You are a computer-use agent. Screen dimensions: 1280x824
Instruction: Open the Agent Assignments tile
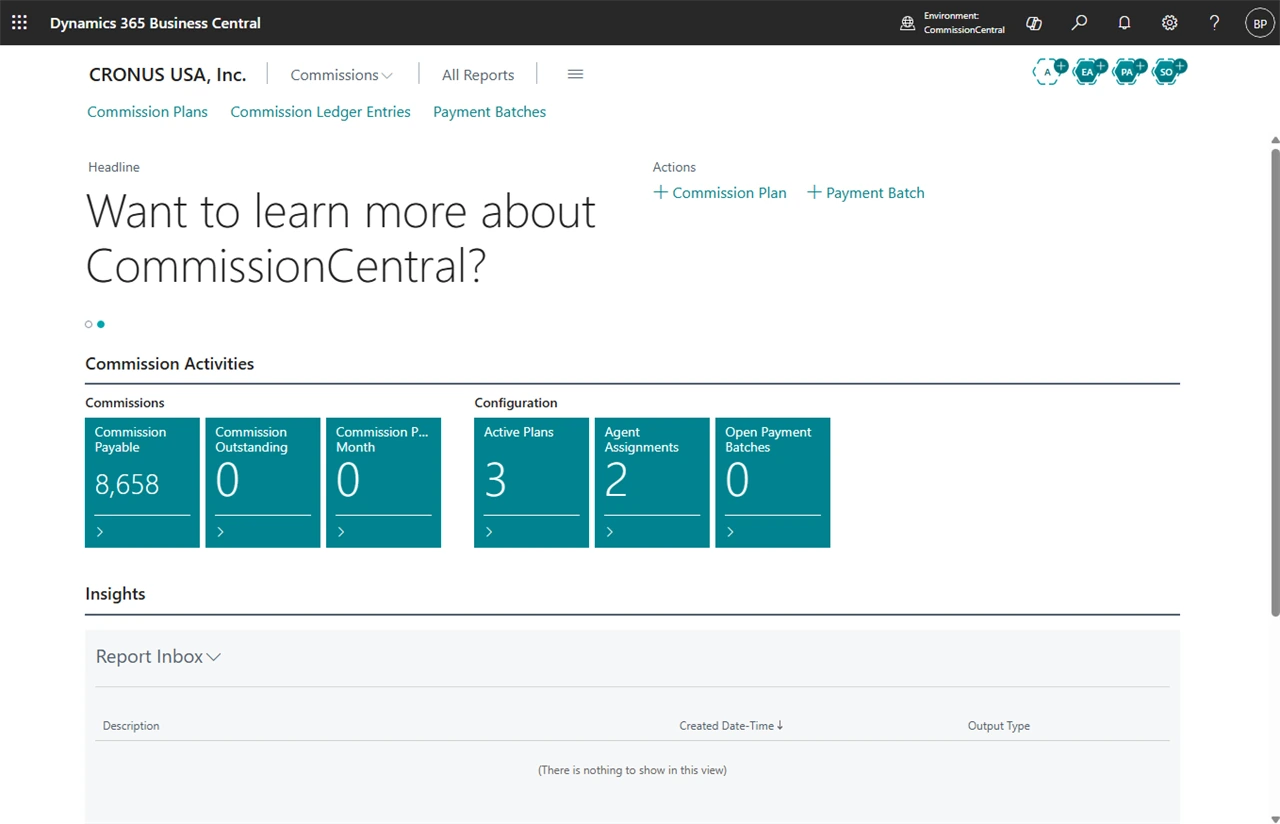[652, 482]
